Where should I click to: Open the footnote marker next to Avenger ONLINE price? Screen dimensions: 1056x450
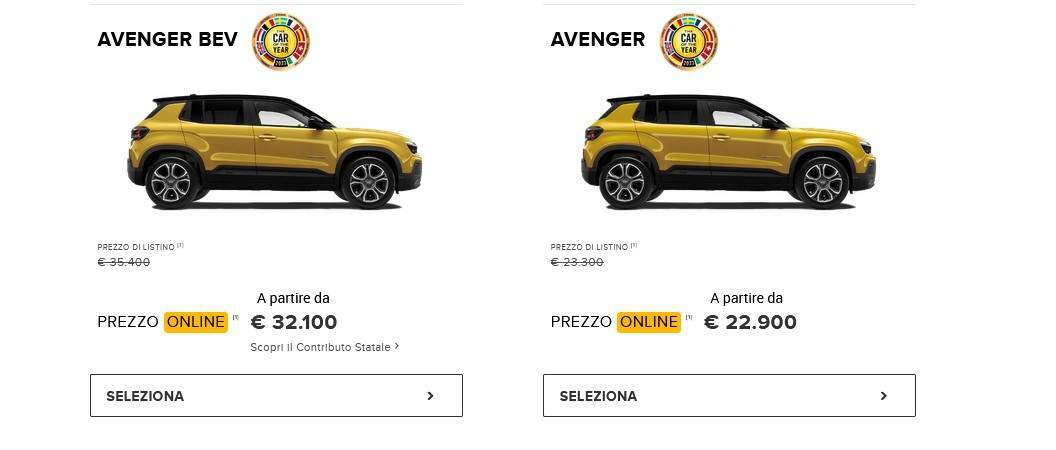click(x=689, y=317)
